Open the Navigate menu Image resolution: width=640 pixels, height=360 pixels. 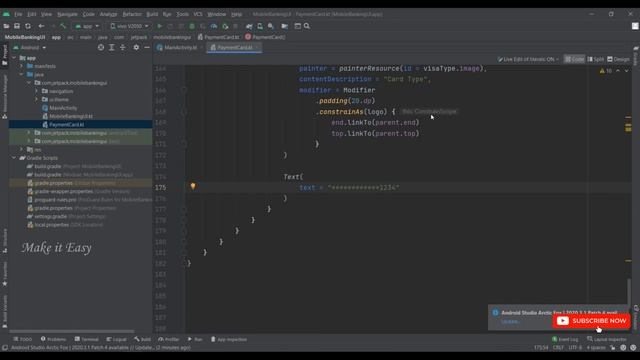tap(67, 14)
